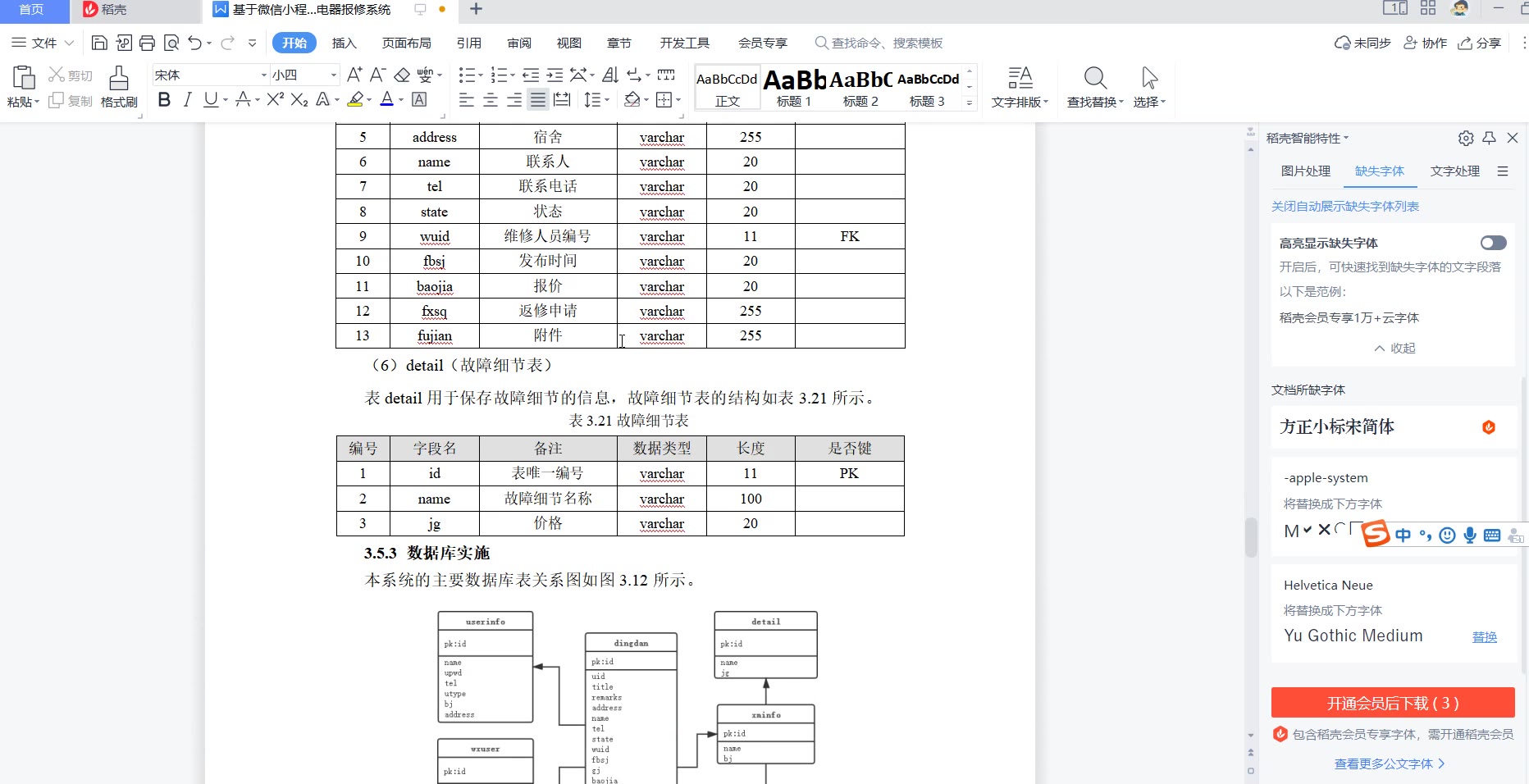Enable highlight missing fonts switch
The width and height of the screenshot is (1529, 784).
click(1493, 243)
